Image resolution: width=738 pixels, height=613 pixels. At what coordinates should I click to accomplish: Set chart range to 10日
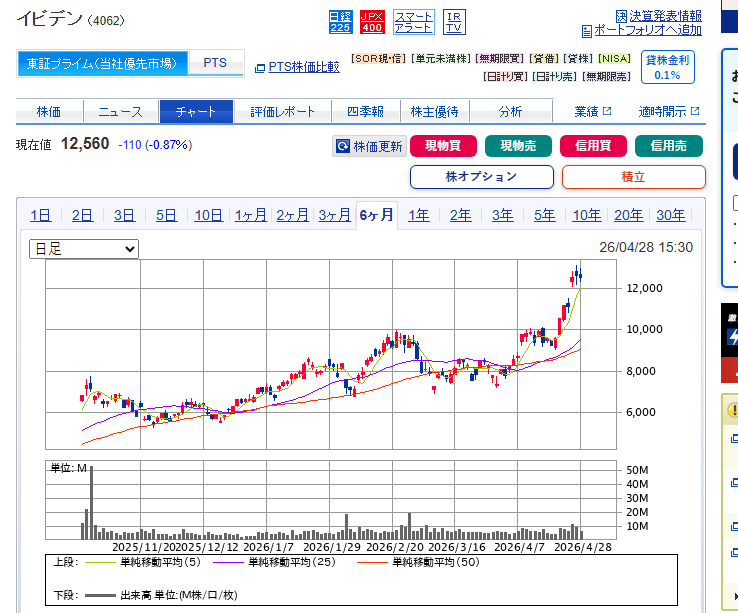(x=209, y=216)
